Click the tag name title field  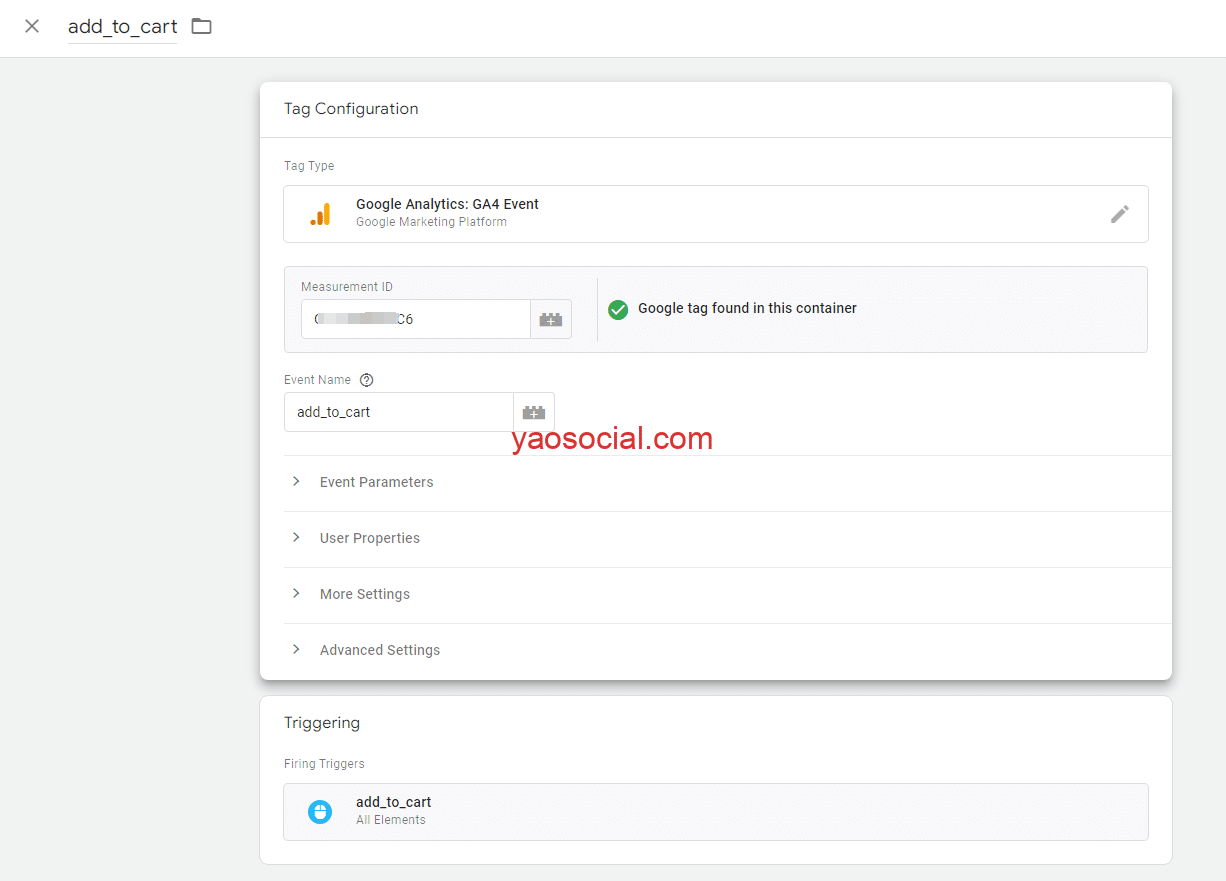pos(122,27)
